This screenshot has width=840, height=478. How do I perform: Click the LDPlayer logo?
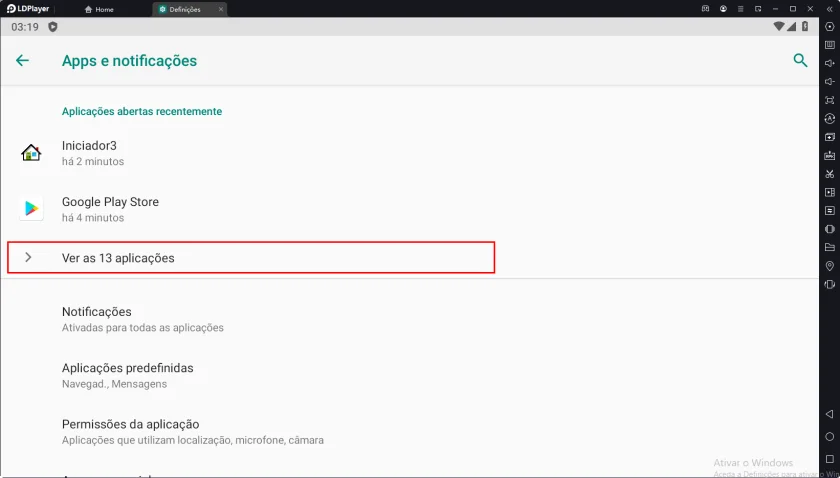(x=27, y=9)
